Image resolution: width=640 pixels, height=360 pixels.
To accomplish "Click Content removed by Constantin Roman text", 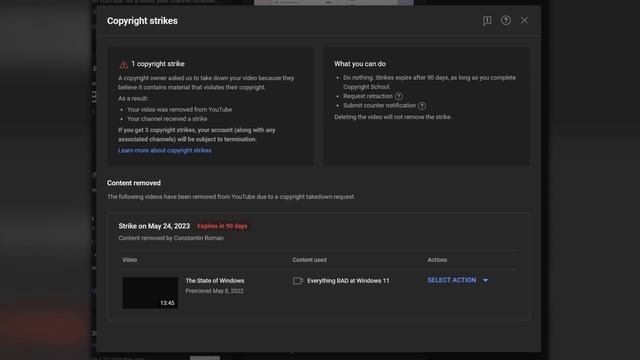I will pyautogui.click(x=171, y=238).
